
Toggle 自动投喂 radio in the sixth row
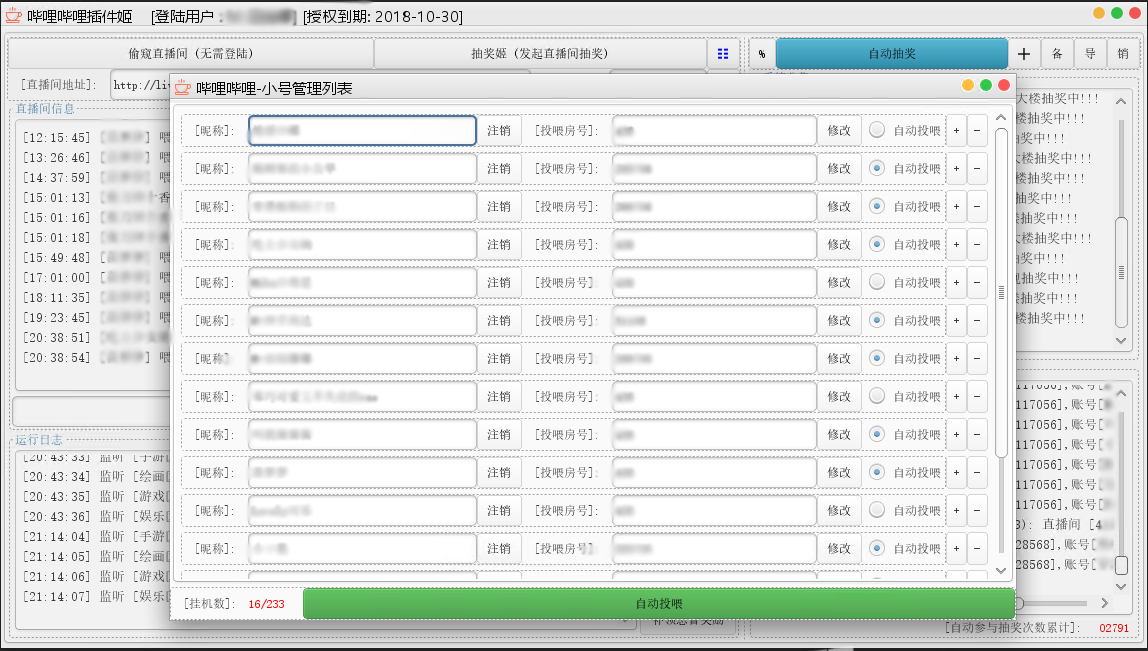(x=876, y=320)
